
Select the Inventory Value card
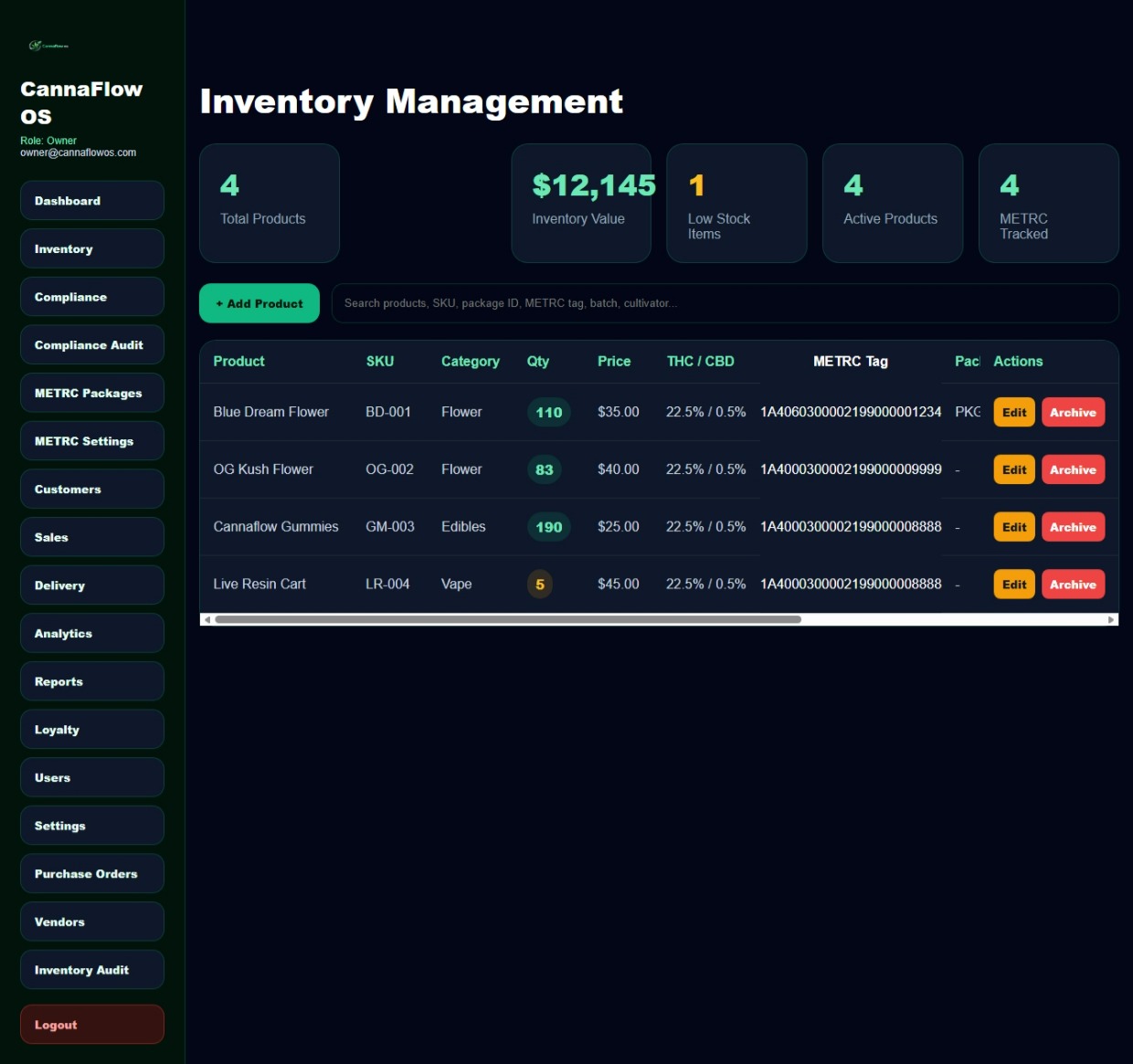point(581,203)
